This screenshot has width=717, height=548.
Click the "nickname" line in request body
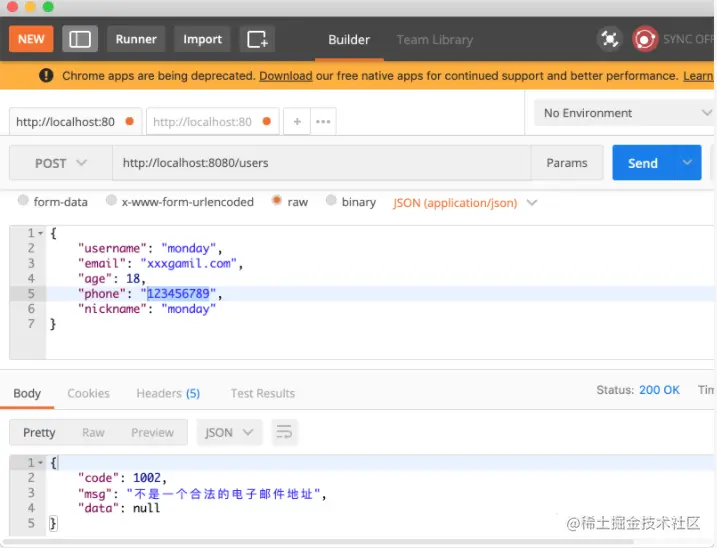tap(147, 309)
